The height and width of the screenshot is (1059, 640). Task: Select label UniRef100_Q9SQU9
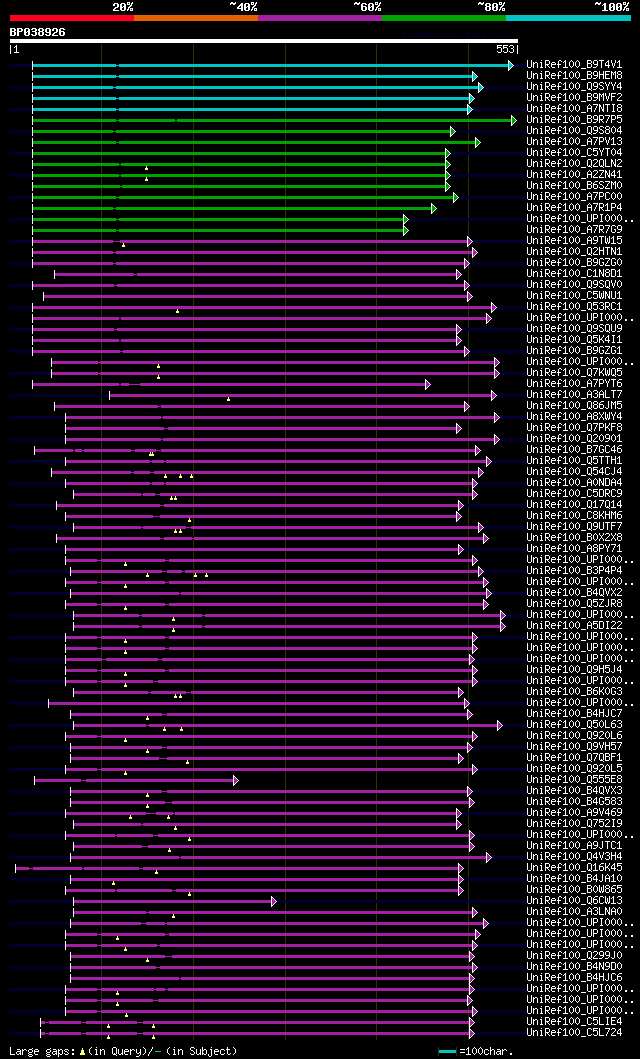[575, 329]
